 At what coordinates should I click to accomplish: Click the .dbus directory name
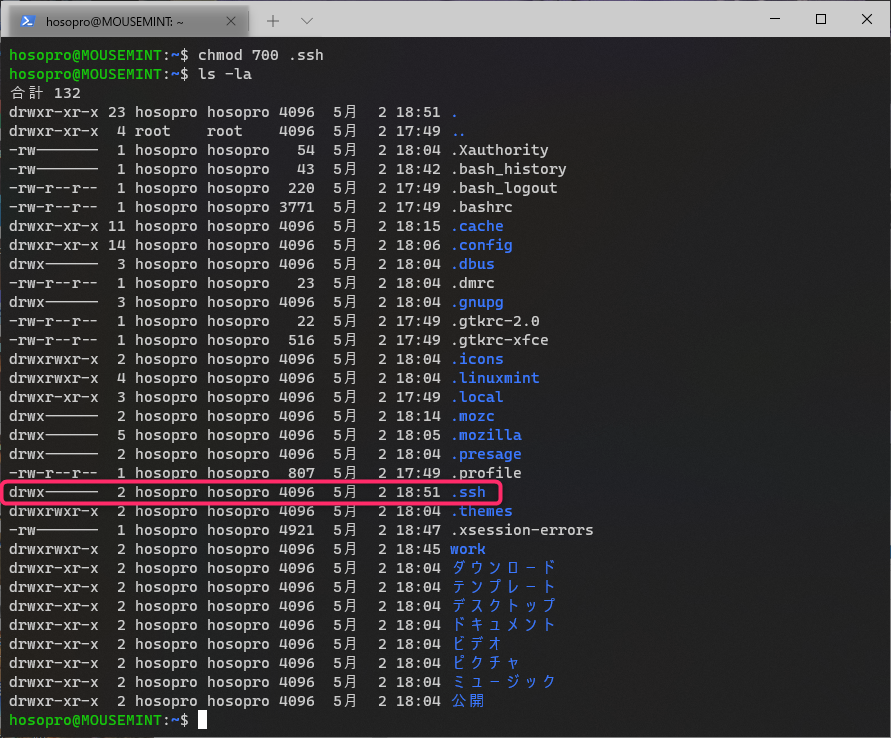click(x=473, y=264)
